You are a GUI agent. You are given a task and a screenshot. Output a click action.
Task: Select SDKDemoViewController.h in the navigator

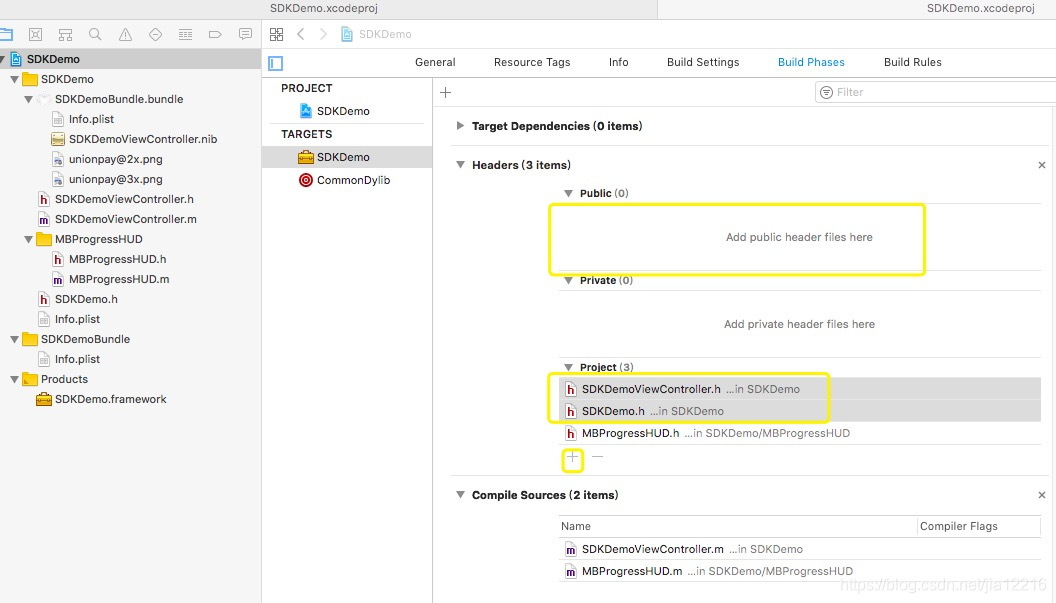click(x=124, y=199)
